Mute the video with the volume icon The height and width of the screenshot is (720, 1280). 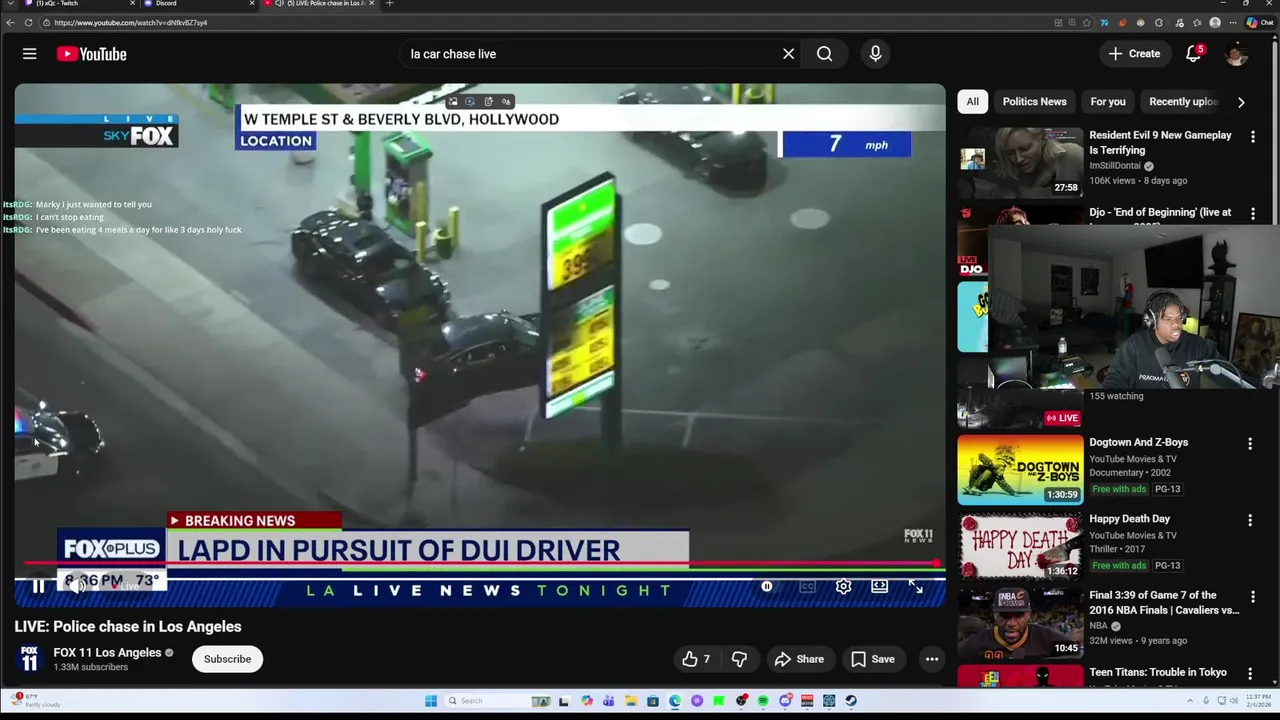click(x=77, y=587)
